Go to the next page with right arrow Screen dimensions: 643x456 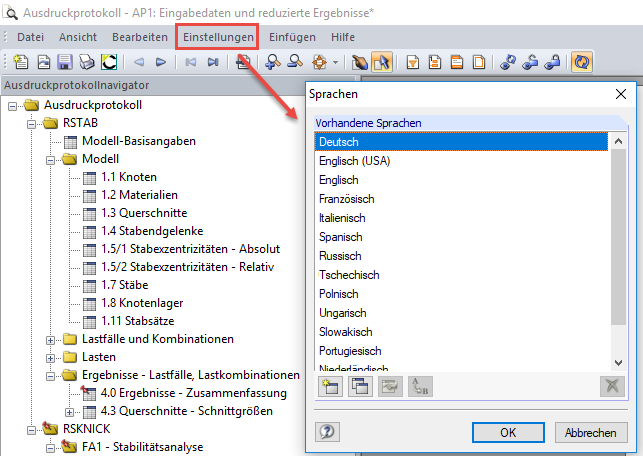click(x=161, y=62)
